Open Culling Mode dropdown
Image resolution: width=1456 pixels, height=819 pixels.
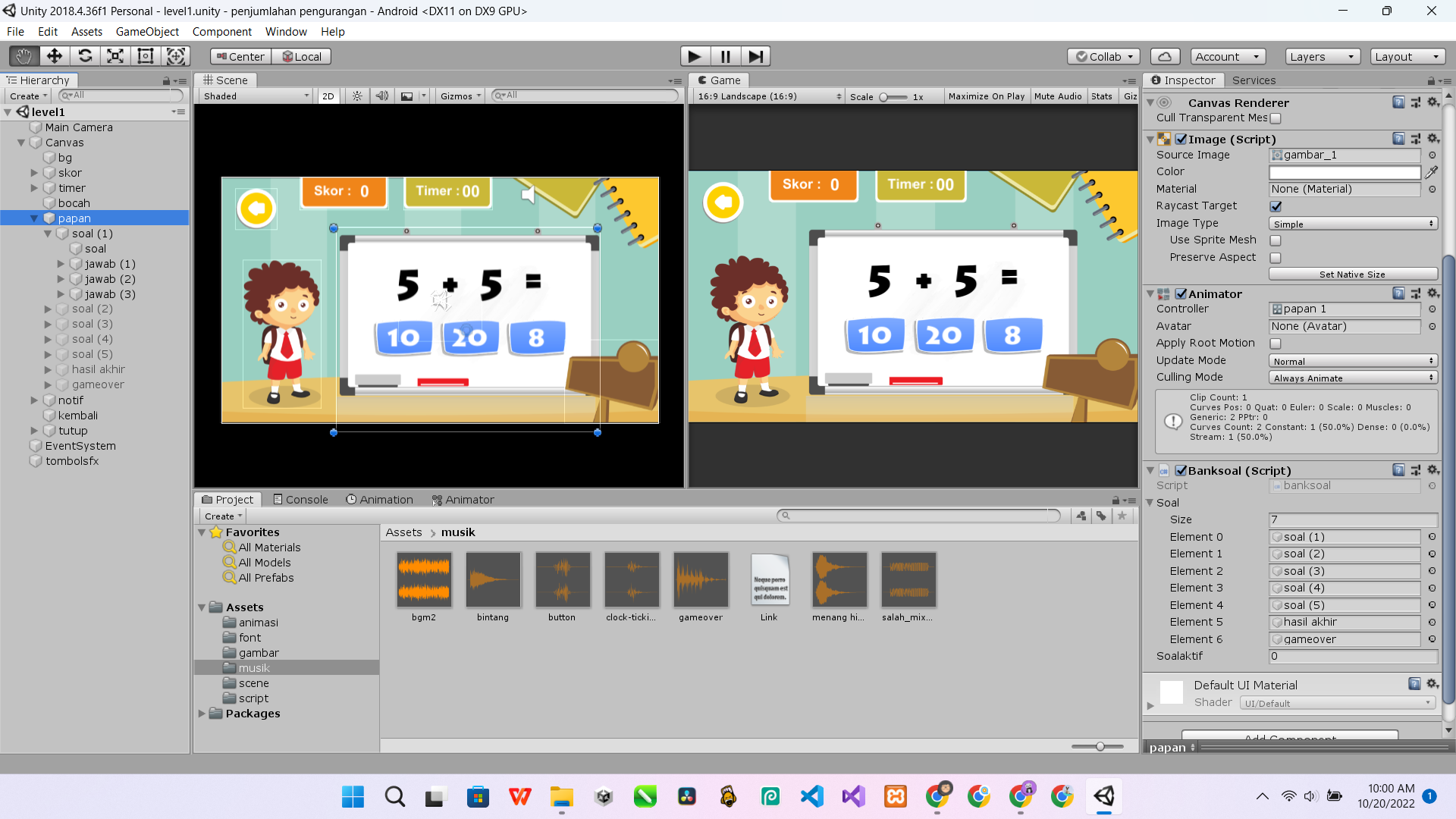[x=1352, y=378]
